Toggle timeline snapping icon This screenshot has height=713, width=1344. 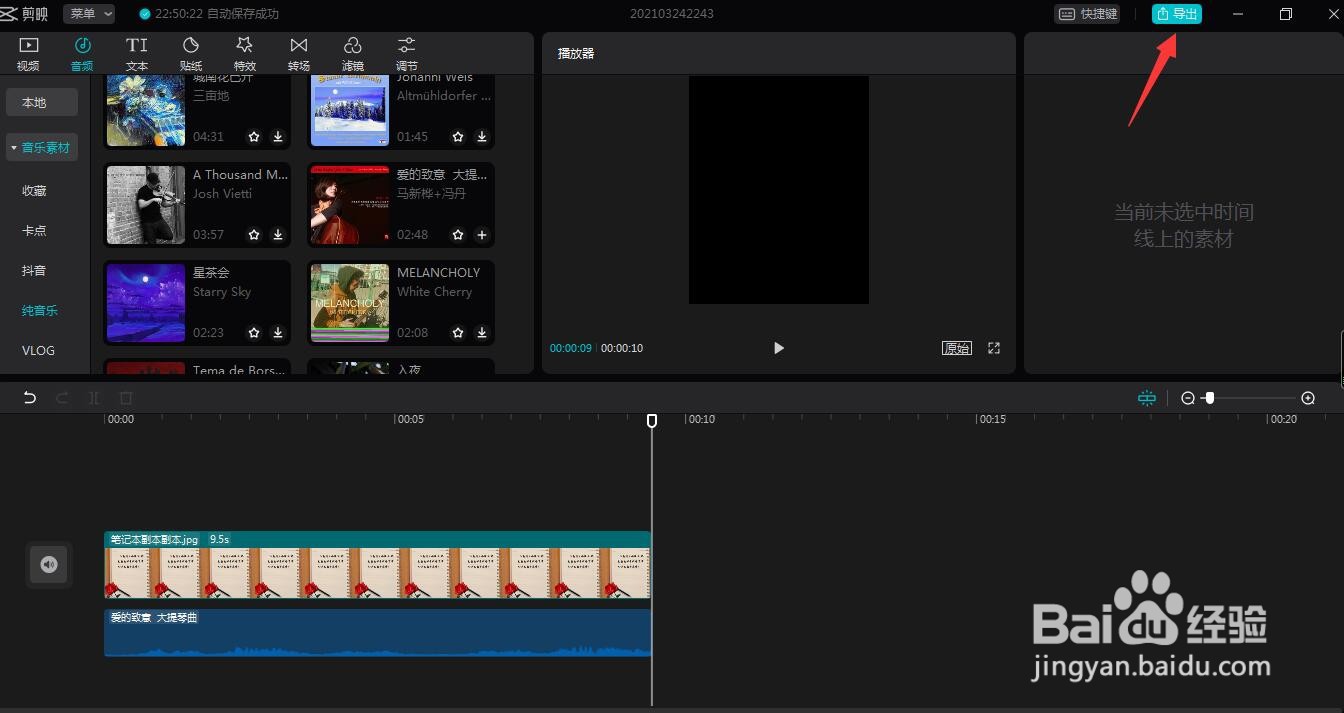(x=1147, y=398)
